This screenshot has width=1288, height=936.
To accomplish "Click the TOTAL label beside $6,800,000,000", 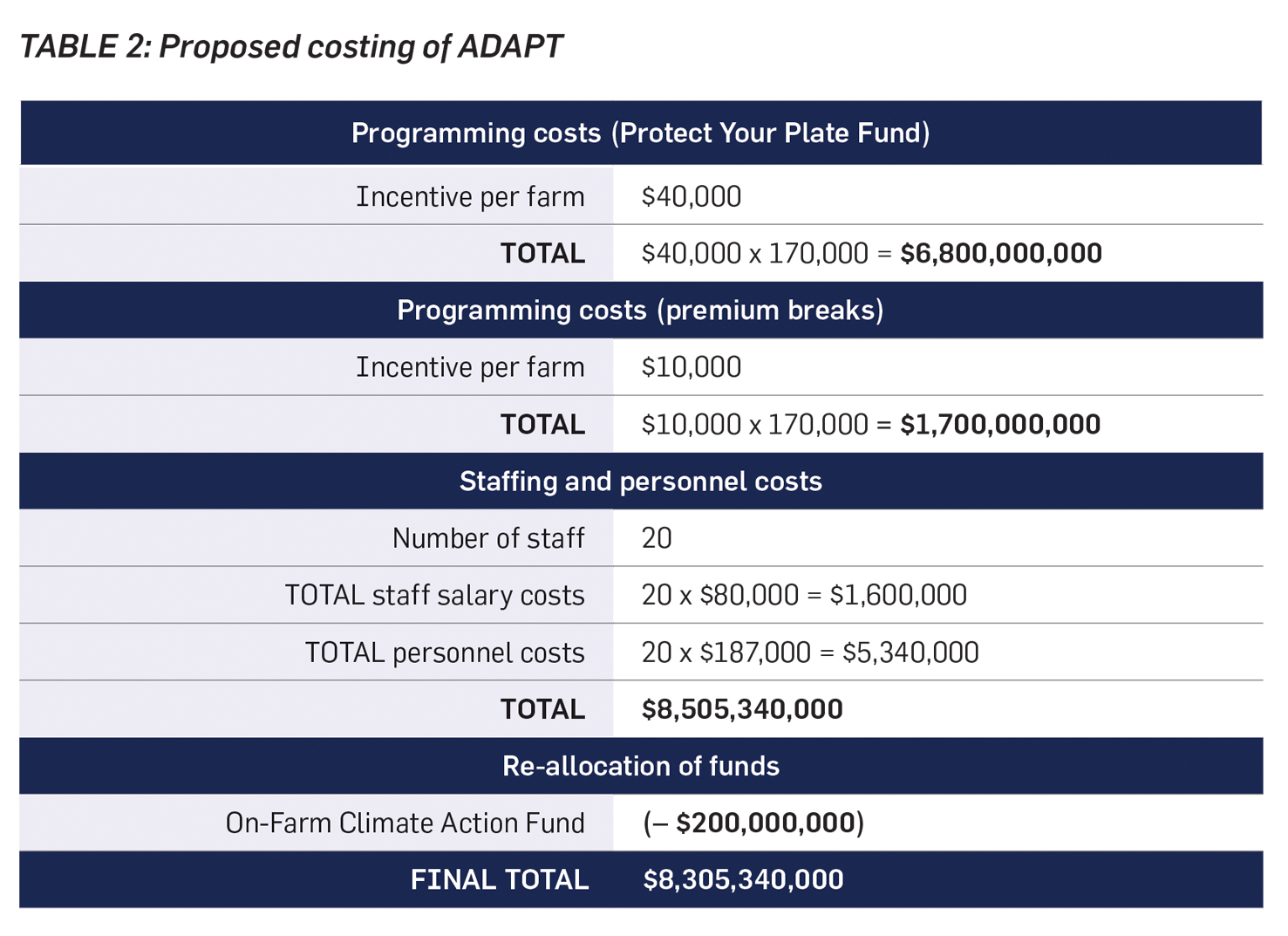I will pyautogui.click(x=542, y=253).
